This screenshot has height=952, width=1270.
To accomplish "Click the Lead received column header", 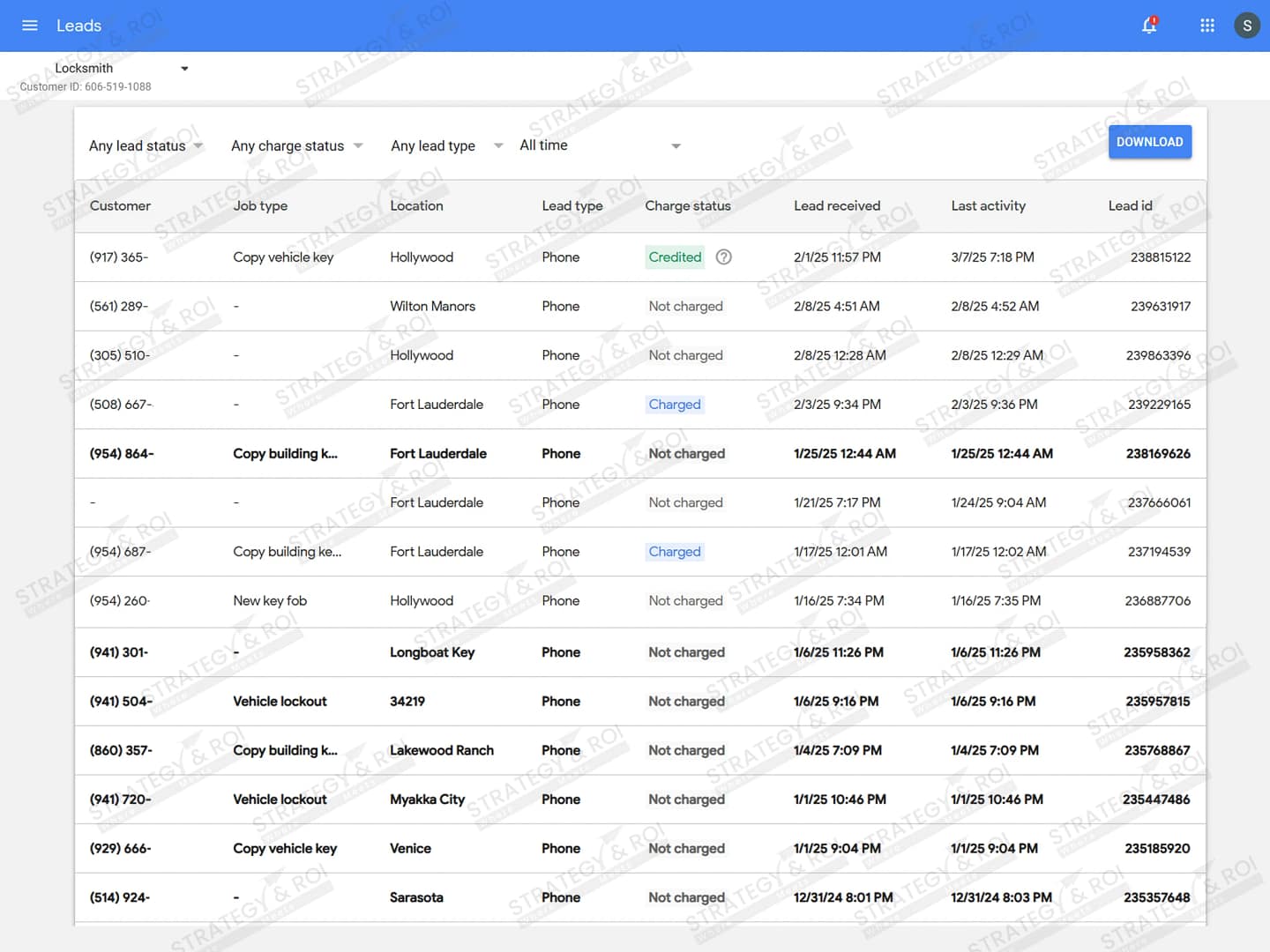I will click(x=836, y=206).
